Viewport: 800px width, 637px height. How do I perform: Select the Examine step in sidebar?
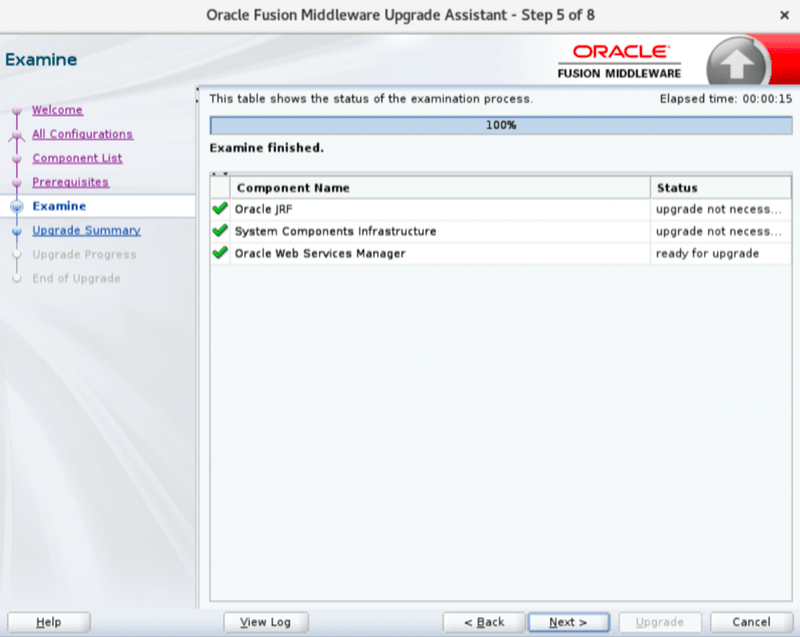tap(59, 206)
